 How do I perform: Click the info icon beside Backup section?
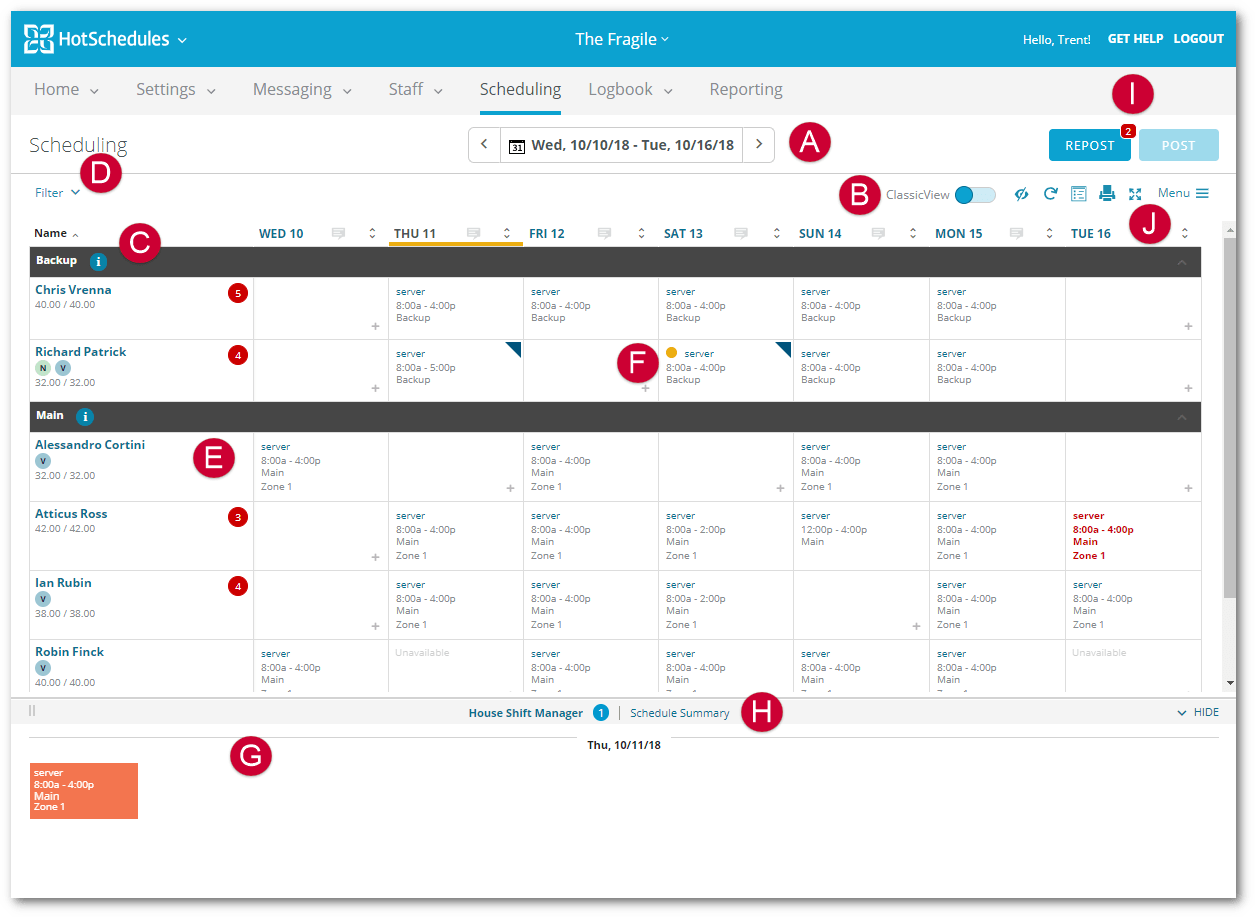click(97, 262)
